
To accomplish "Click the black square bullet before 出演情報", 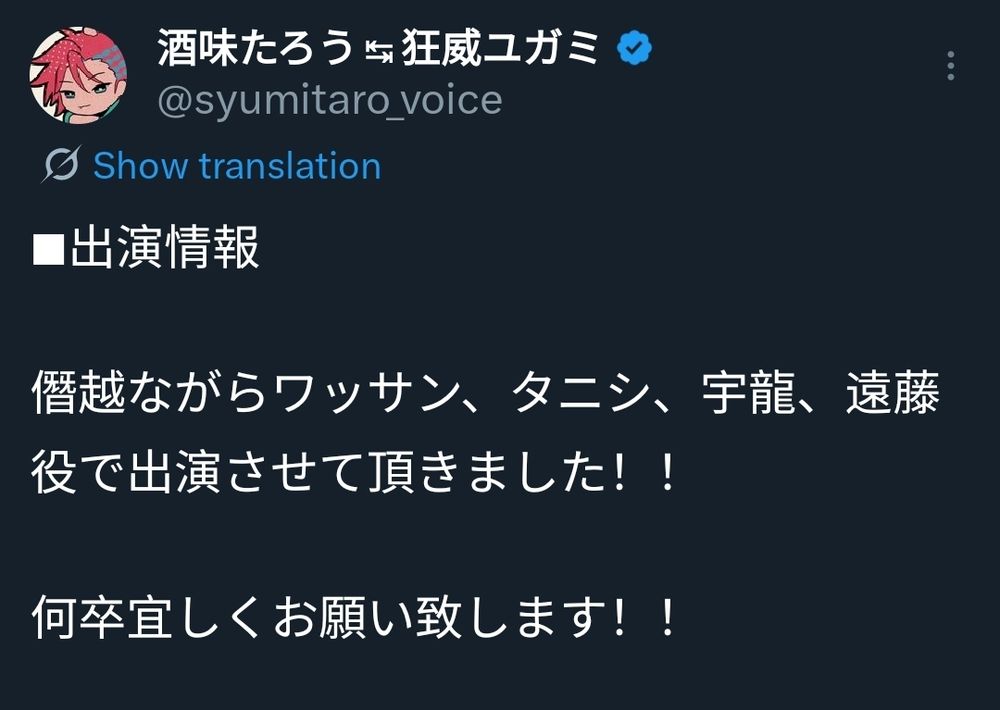I will (x=47, y=249).
